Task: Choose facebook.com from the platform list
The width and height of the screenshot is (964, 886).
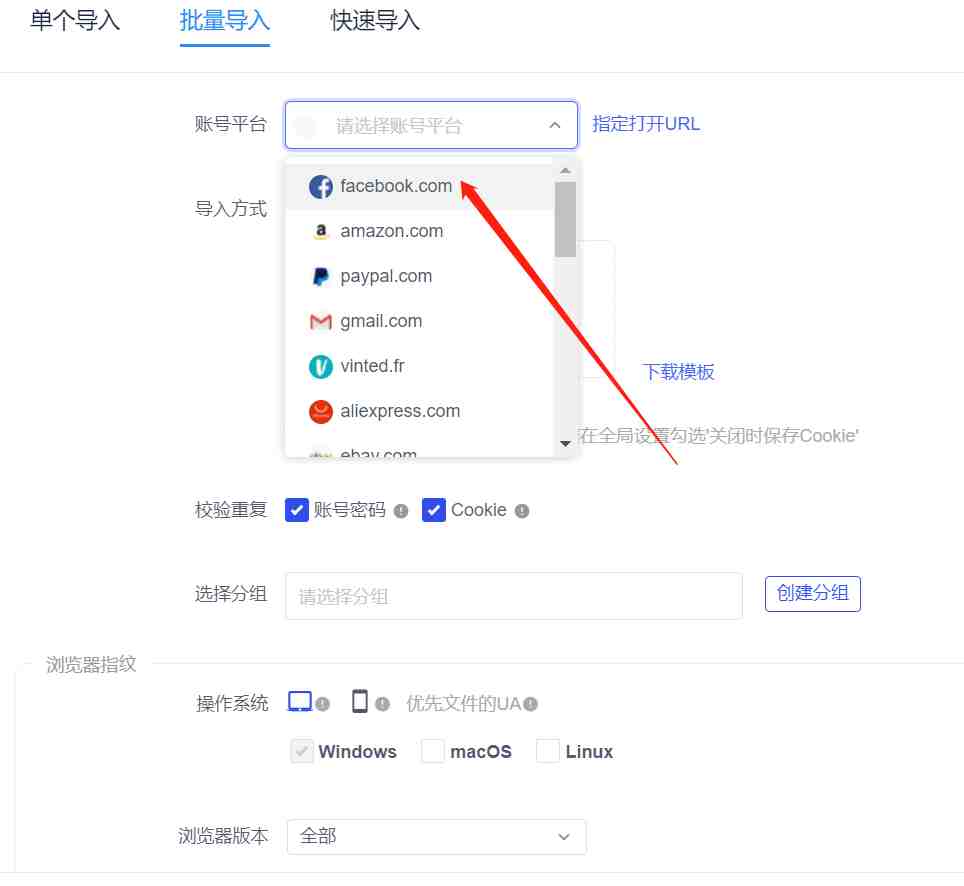Action: coord(420,186)
